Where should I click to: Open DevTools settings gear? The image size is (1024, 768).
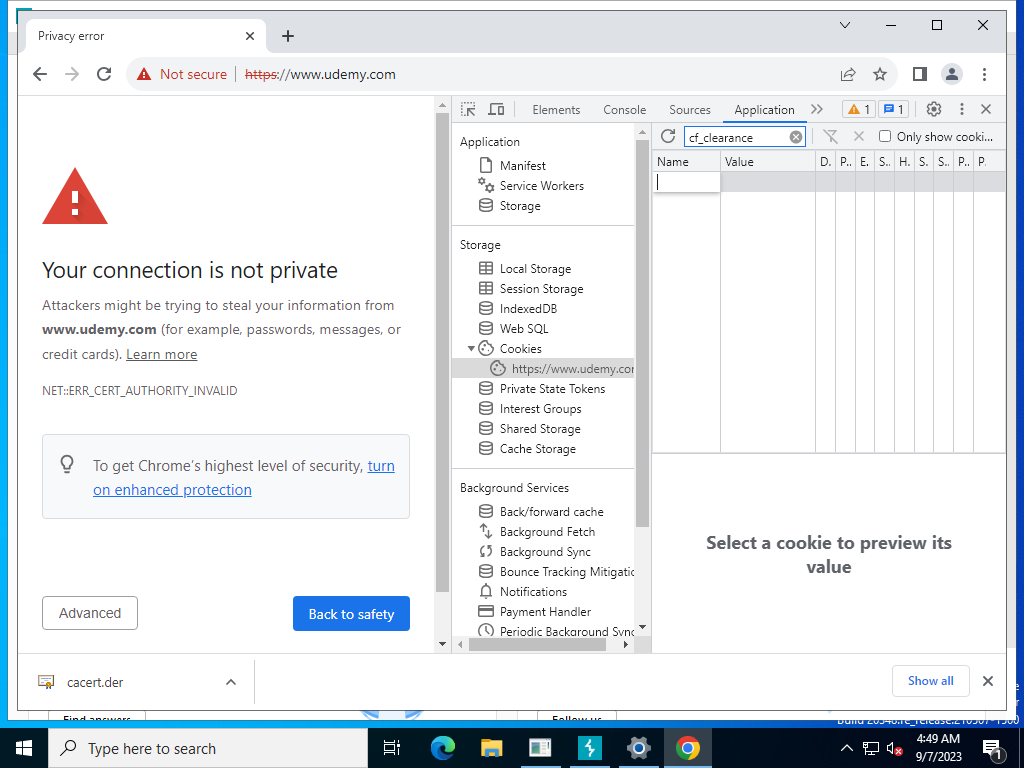tap(934, 109)
